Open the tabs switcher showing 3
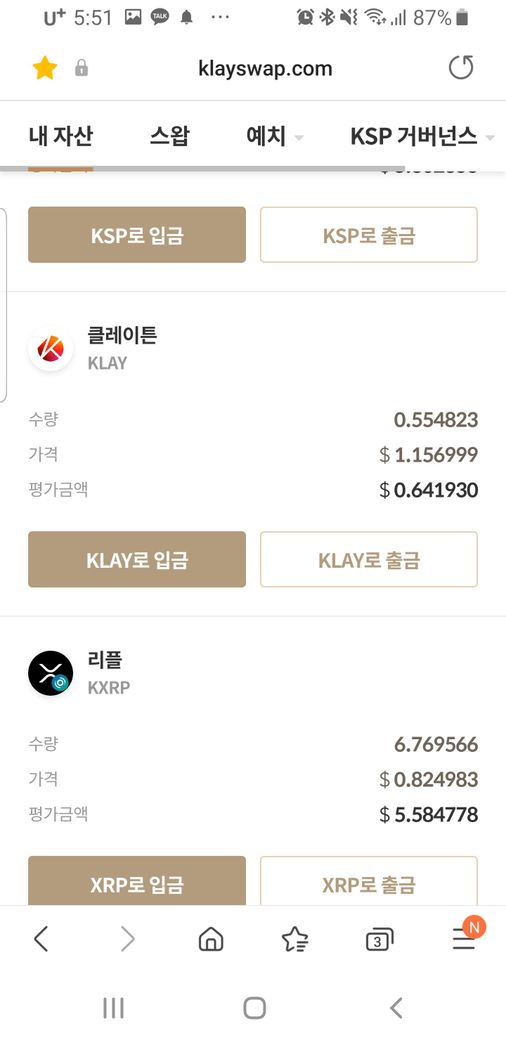506x1040 pixels. 379,940
